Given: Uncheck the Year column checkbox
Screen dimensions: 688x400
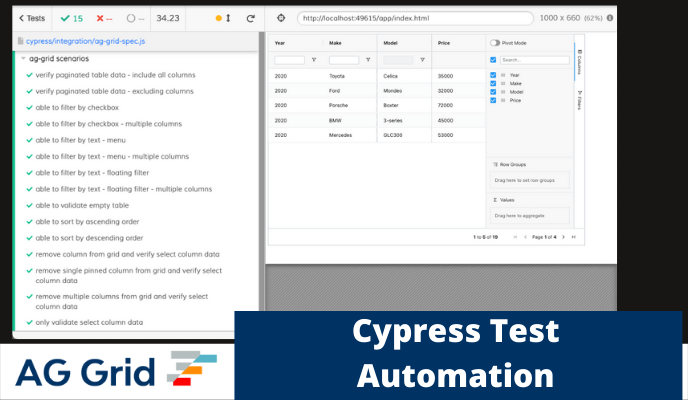Looking at the screenshot, I should (x=493, y=75).
